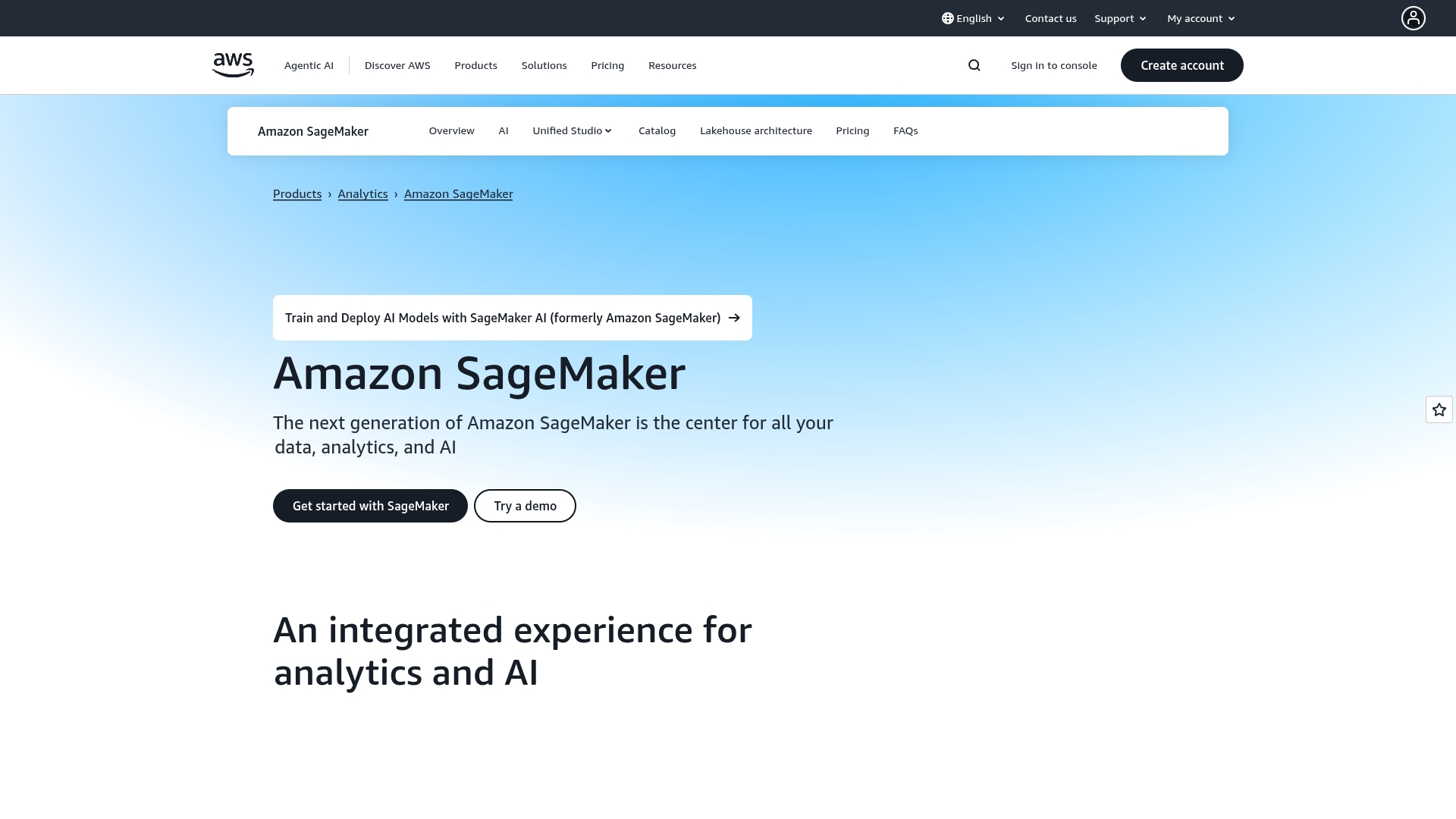The height and width of the screenshot is (819, 1456).
Task: Switch to Lakehouse architecture tab
Action: click(755, 130)
